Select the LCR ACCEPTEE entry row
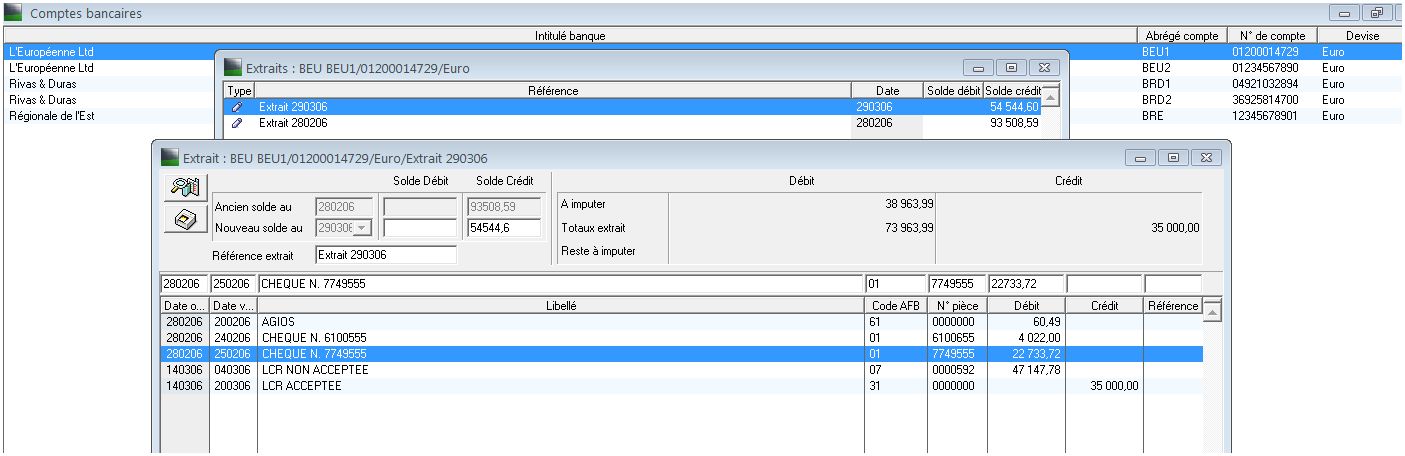The height and width of the screenshot is (456, 1405). coord(560,386)
